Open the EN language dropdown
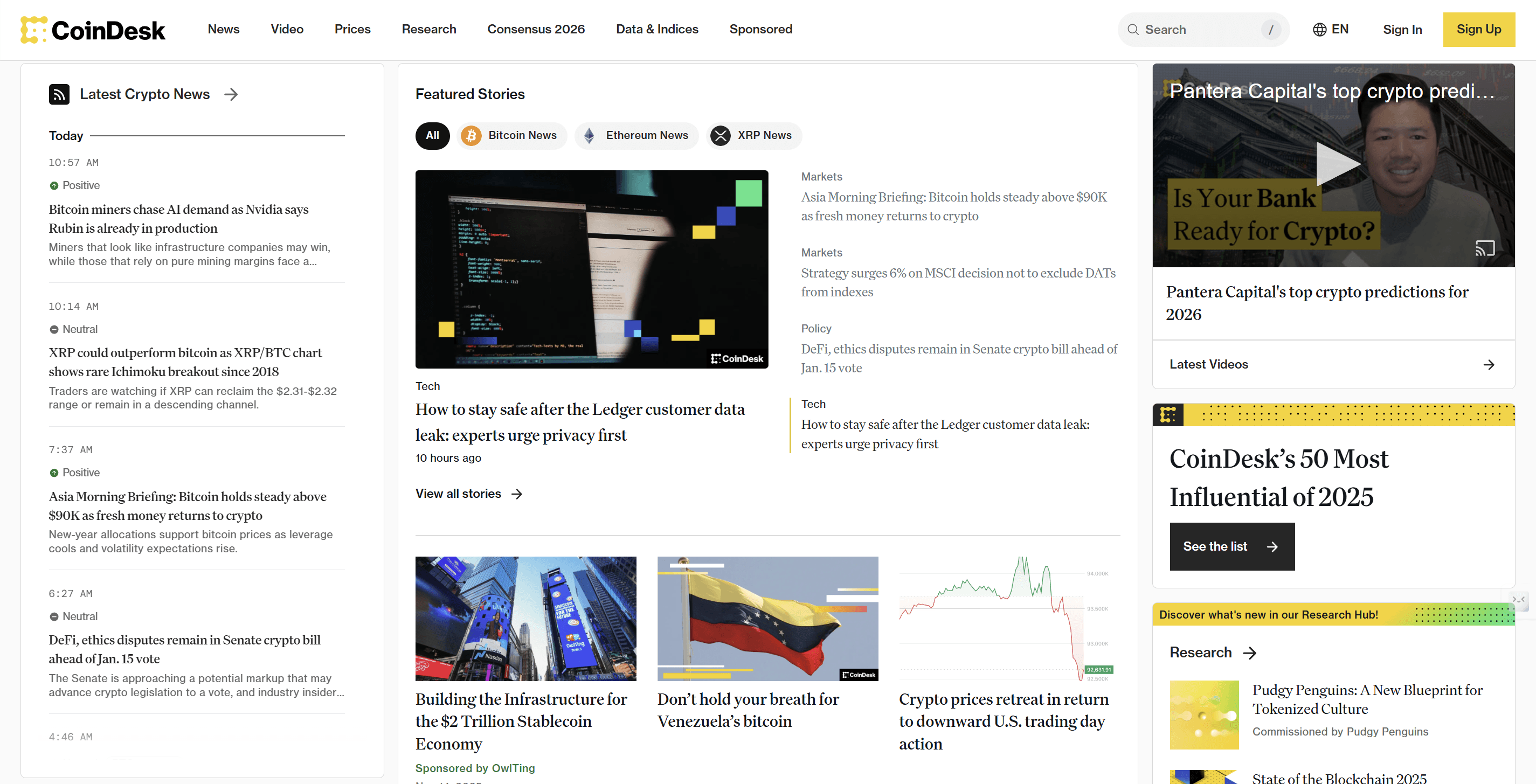The width and height of the screenshot is (1536, 784). (x=1339, y=29)
